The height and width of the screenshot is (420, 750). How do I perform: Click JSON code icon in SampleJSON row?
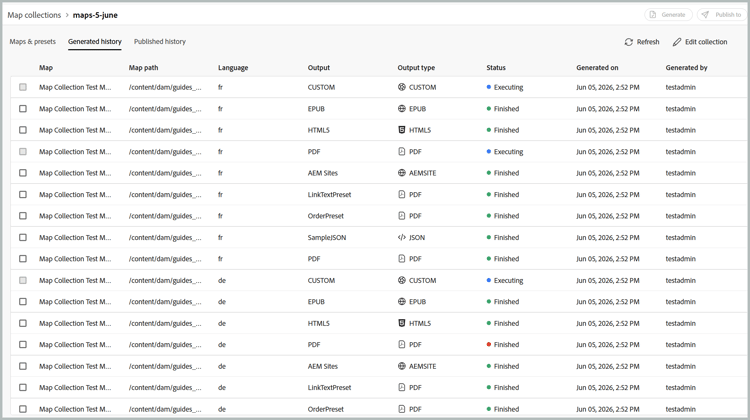tap(402, 237)
